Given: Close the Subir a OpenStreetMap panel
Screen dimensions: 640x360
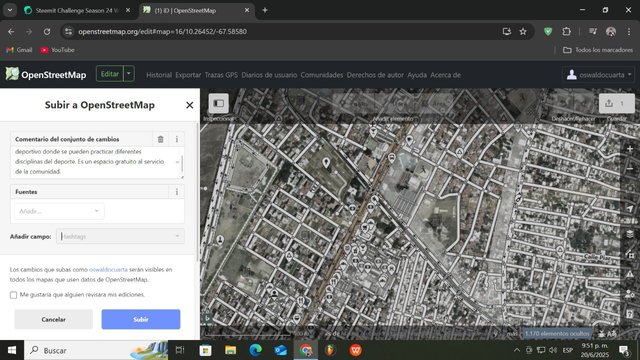Looking at the screenshot, I should [x=189, y=105].
